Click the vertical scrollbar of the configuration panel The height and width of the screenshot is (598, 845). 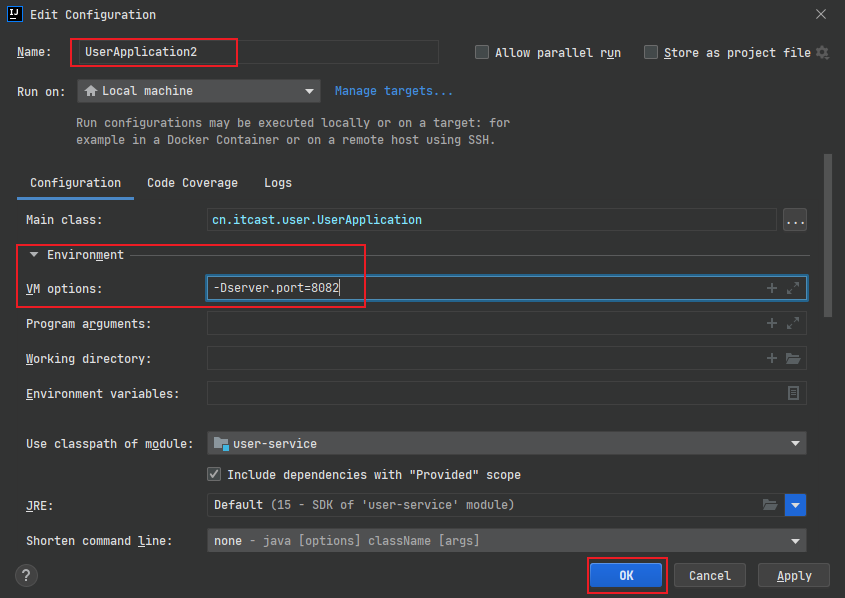click(827, 235)
